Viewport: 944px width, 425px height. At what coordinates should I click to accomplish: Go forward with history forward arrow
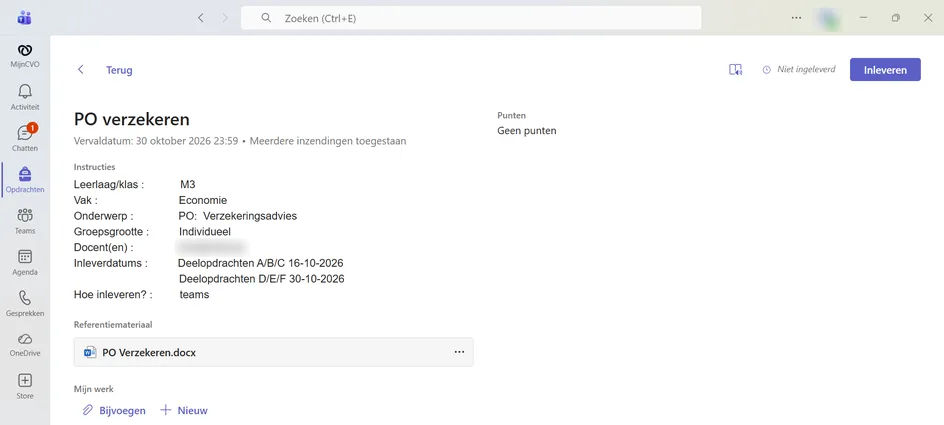pos(225,18)
